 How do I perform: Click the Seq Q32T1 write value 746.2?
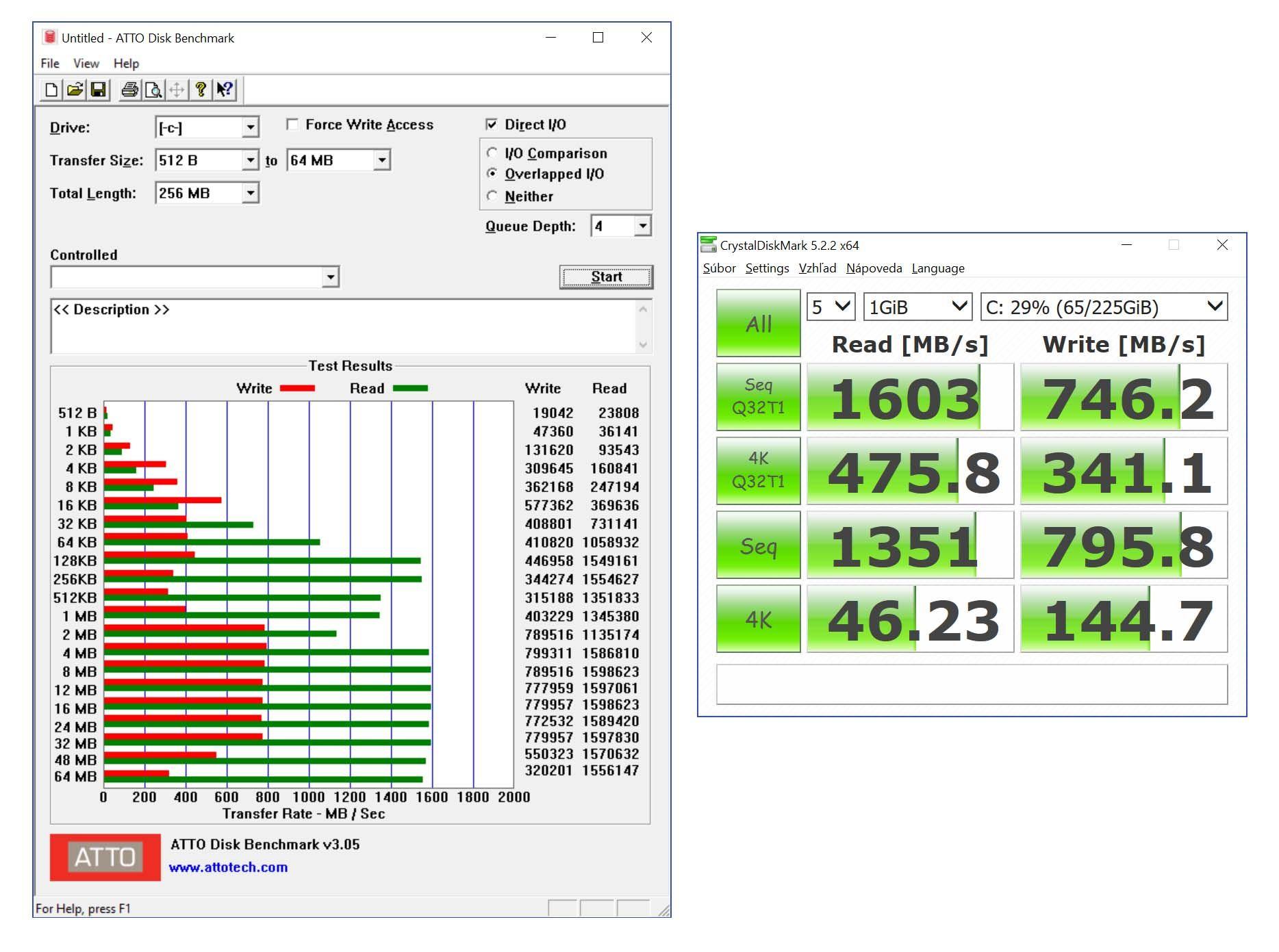(x=1124, y=397)
